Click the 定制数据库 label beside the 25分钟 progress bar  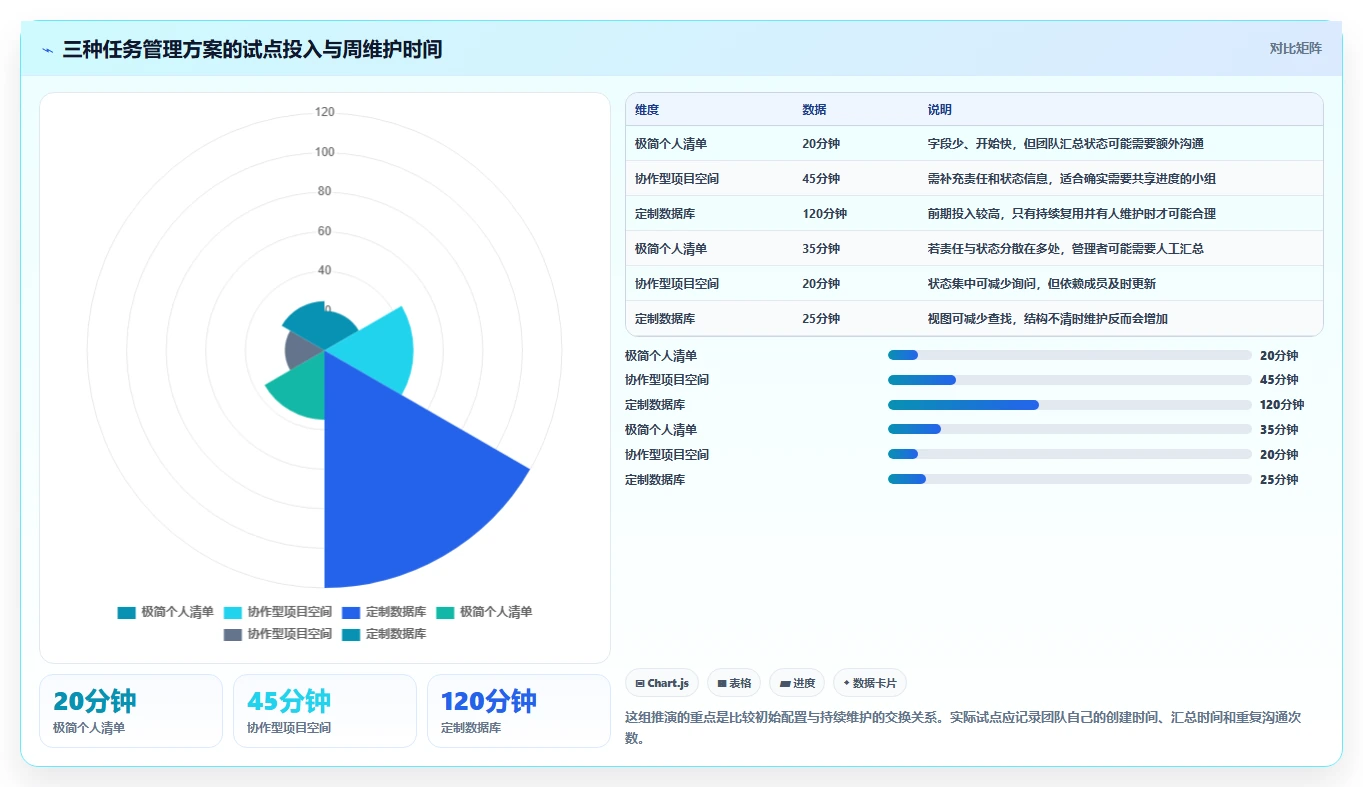click(x=655, y=480)
